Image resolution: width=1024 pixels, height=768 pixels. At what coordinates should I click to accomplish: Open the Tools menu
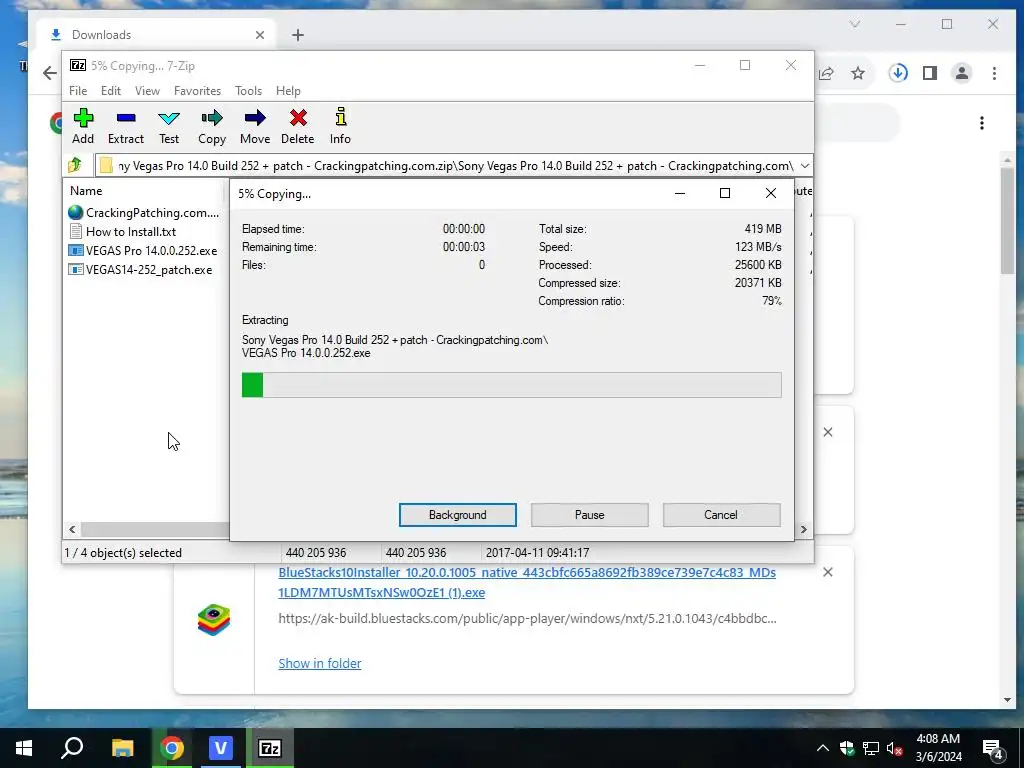click(248, 91)
